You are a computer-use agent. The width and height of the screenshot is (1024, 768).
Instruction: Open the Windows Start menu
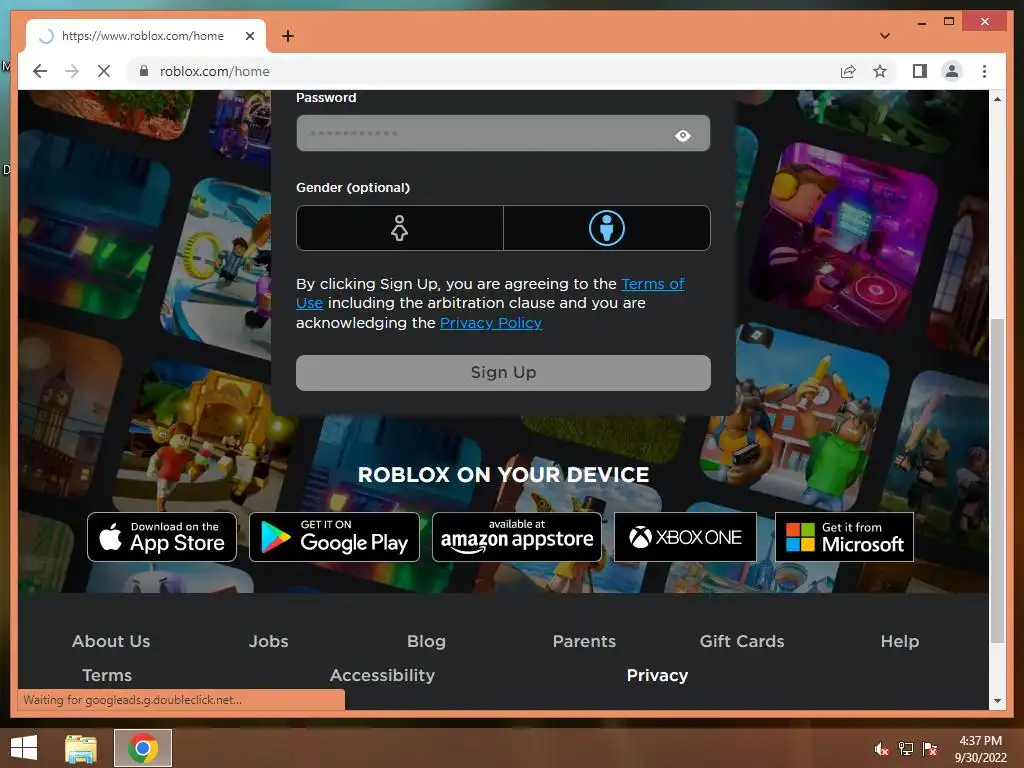(x=24, y=748)
